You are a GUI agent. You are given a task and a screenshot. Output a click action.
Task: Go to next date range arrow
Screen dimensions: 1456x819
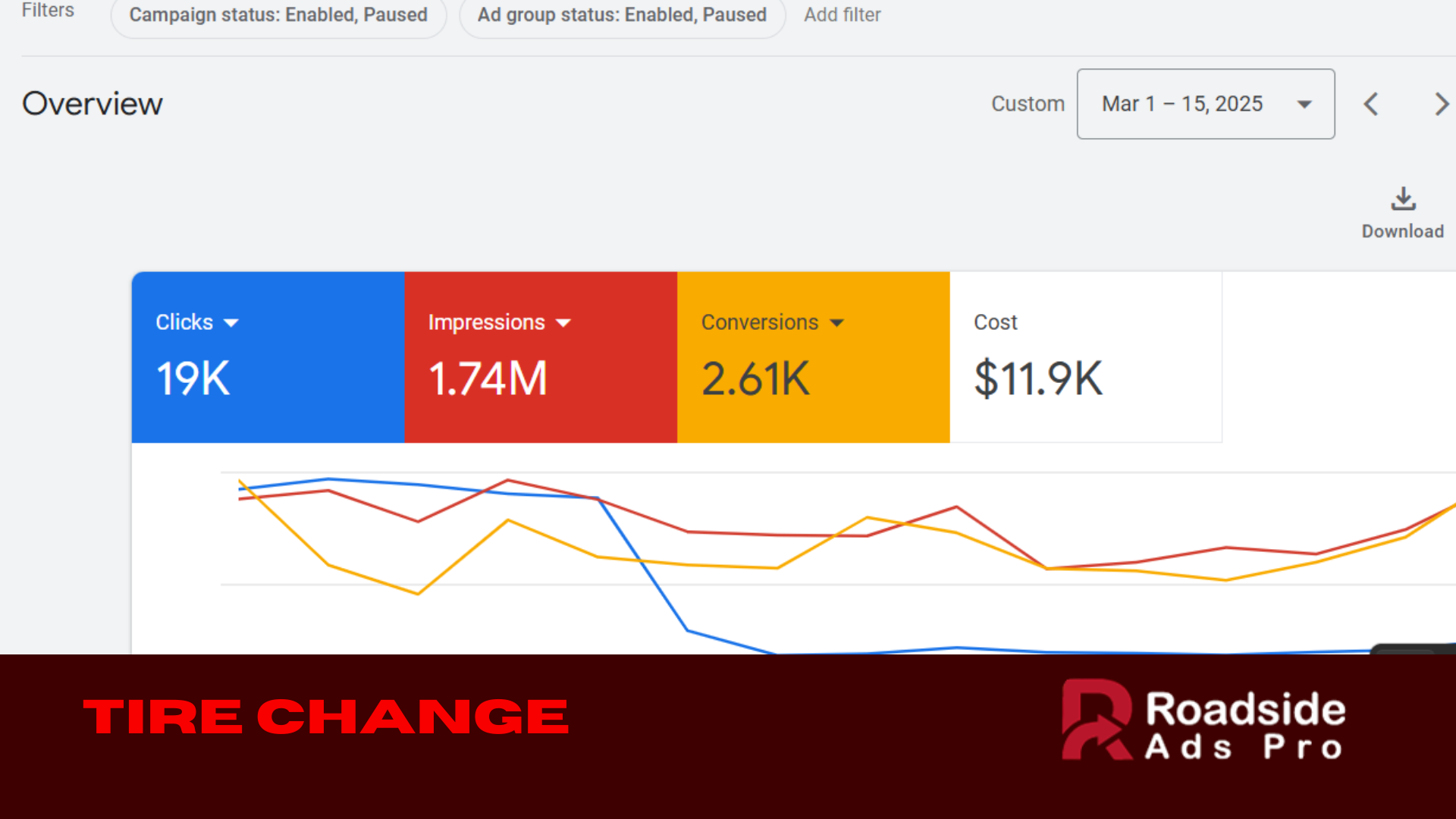coord(1441,104)
